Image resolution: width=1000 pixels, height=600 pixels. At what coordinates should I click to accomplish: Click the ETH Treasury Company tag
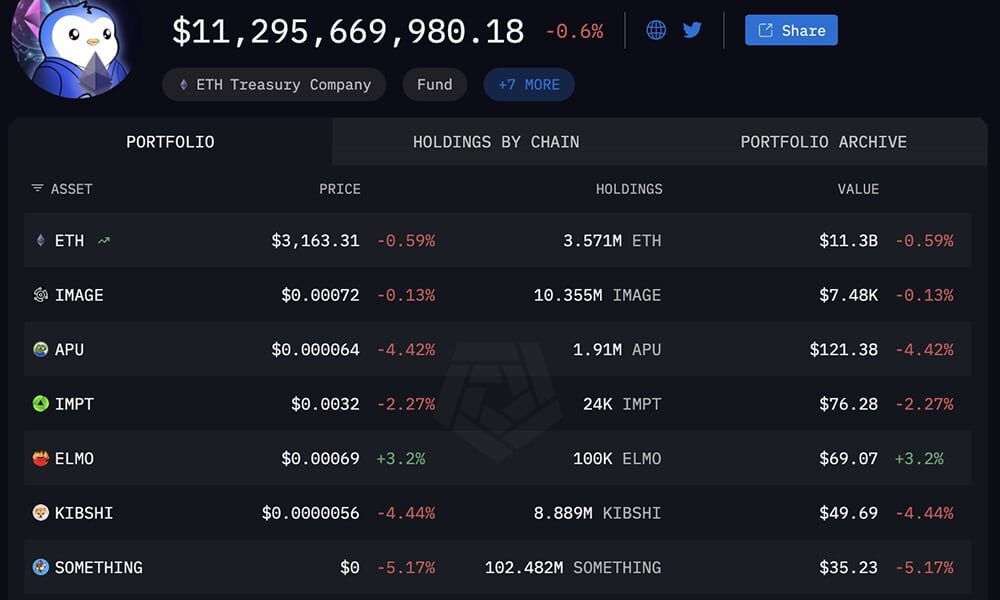274,85
